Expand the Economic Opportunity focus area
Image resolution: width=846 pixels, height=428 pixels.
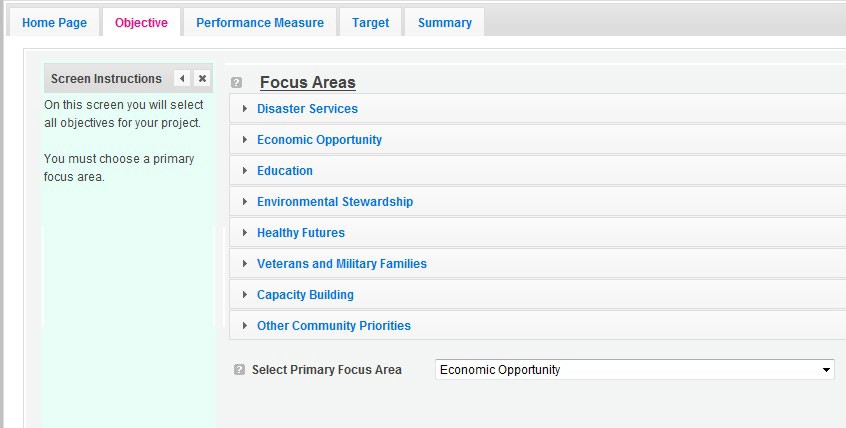point(319,140)
